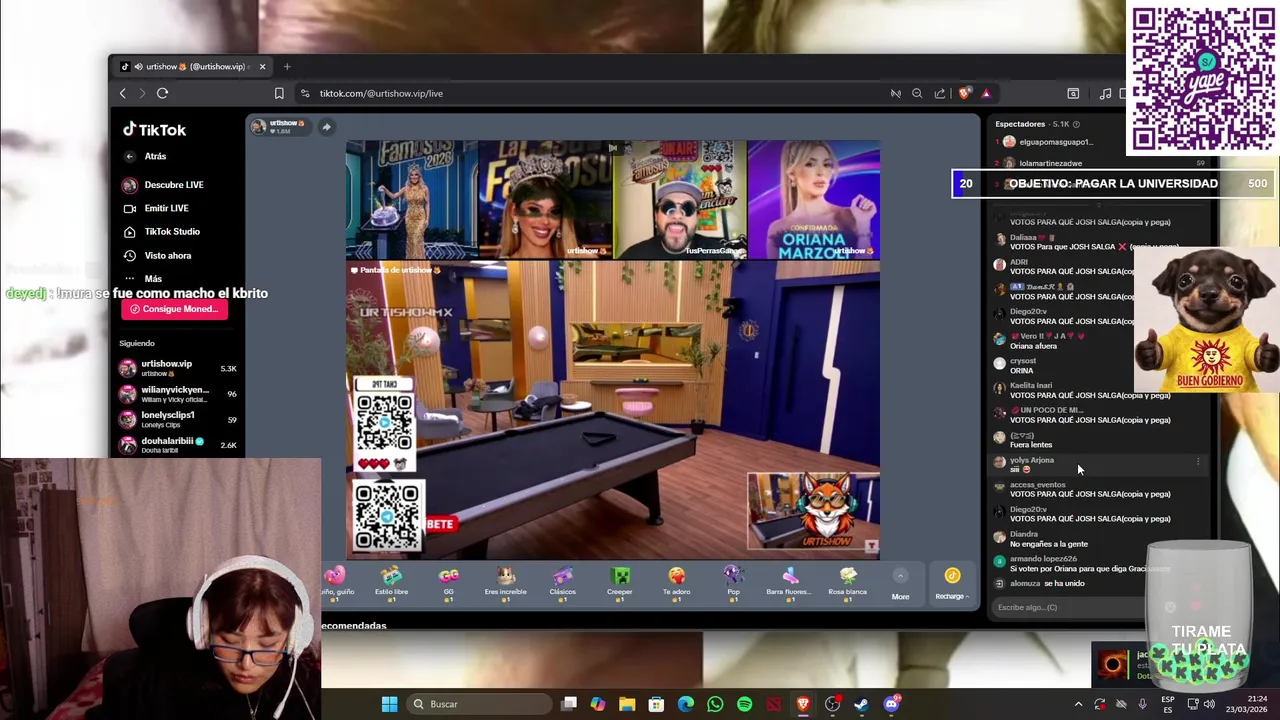Go back via Atrás
This screenshot has width=1280, height=720.
pyautogui.click(x=145, y=156)
